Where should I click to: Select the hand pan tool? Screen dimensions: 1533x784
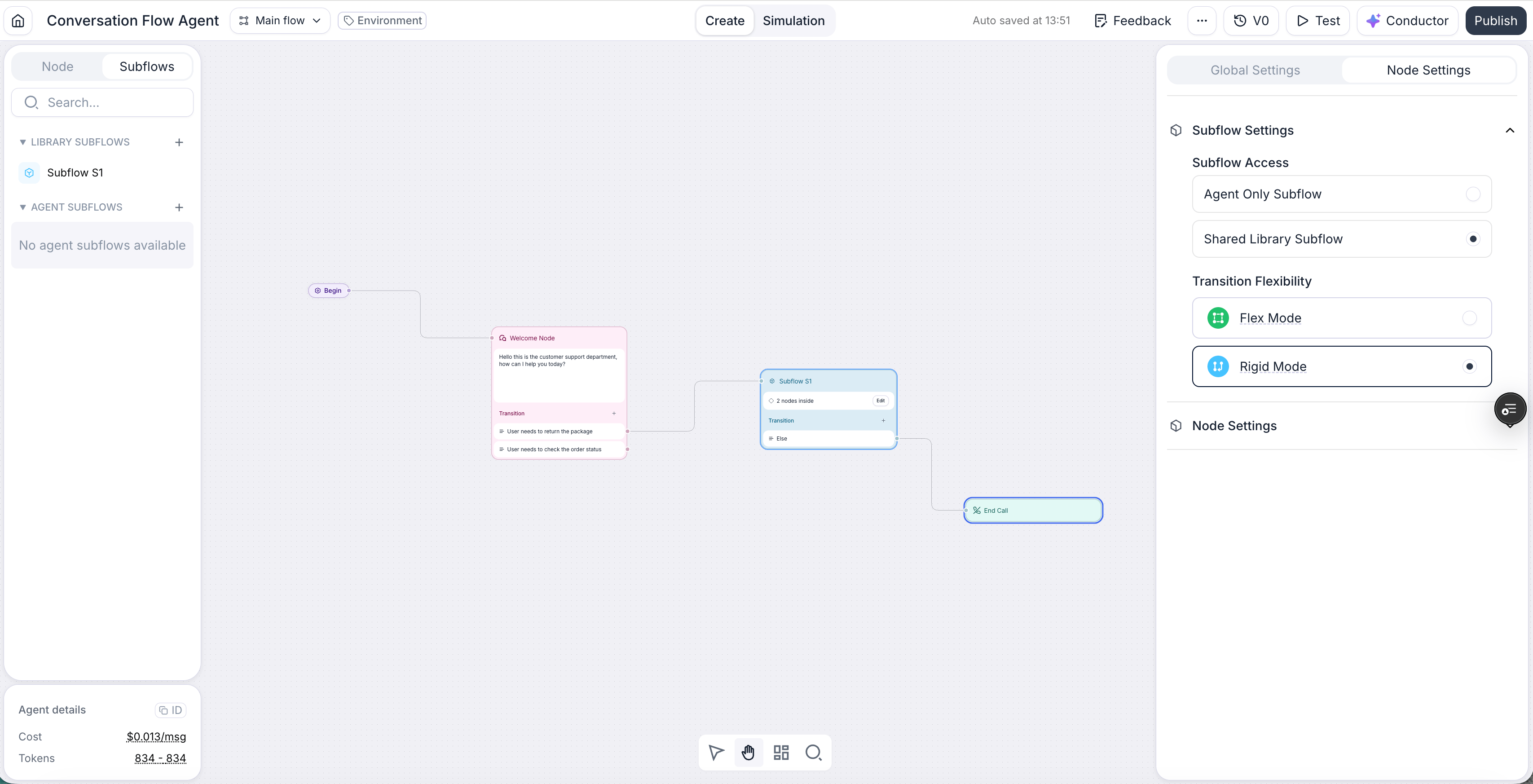[x=749, y=753]
